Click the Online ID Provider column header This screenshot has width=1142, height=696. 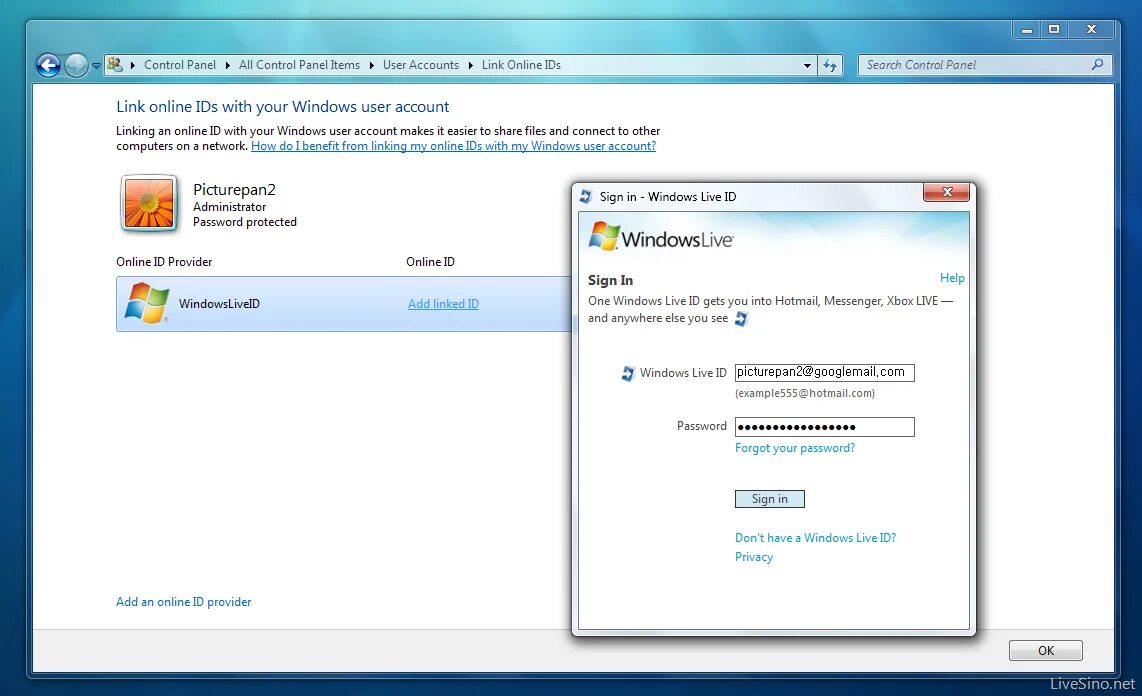[x=164, y=261]
